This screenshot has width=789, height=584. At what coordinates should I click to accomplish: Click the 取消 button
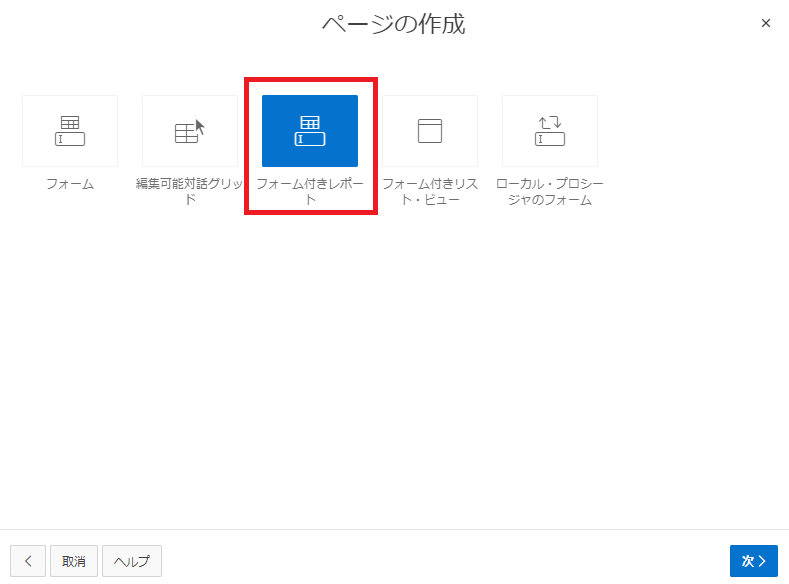[x=74, y=561]
